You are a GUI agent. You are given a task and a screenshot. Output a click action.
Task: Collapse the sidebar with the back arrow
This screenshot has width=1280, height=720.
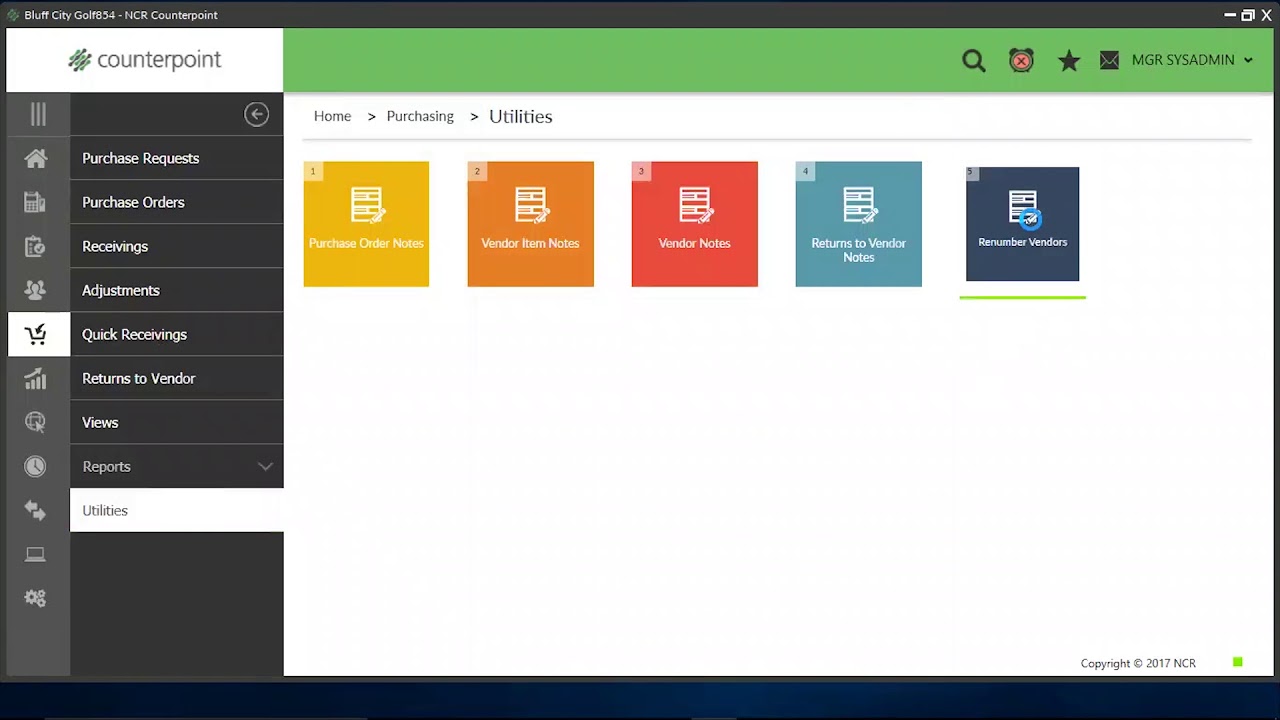[x=256, y=114]
